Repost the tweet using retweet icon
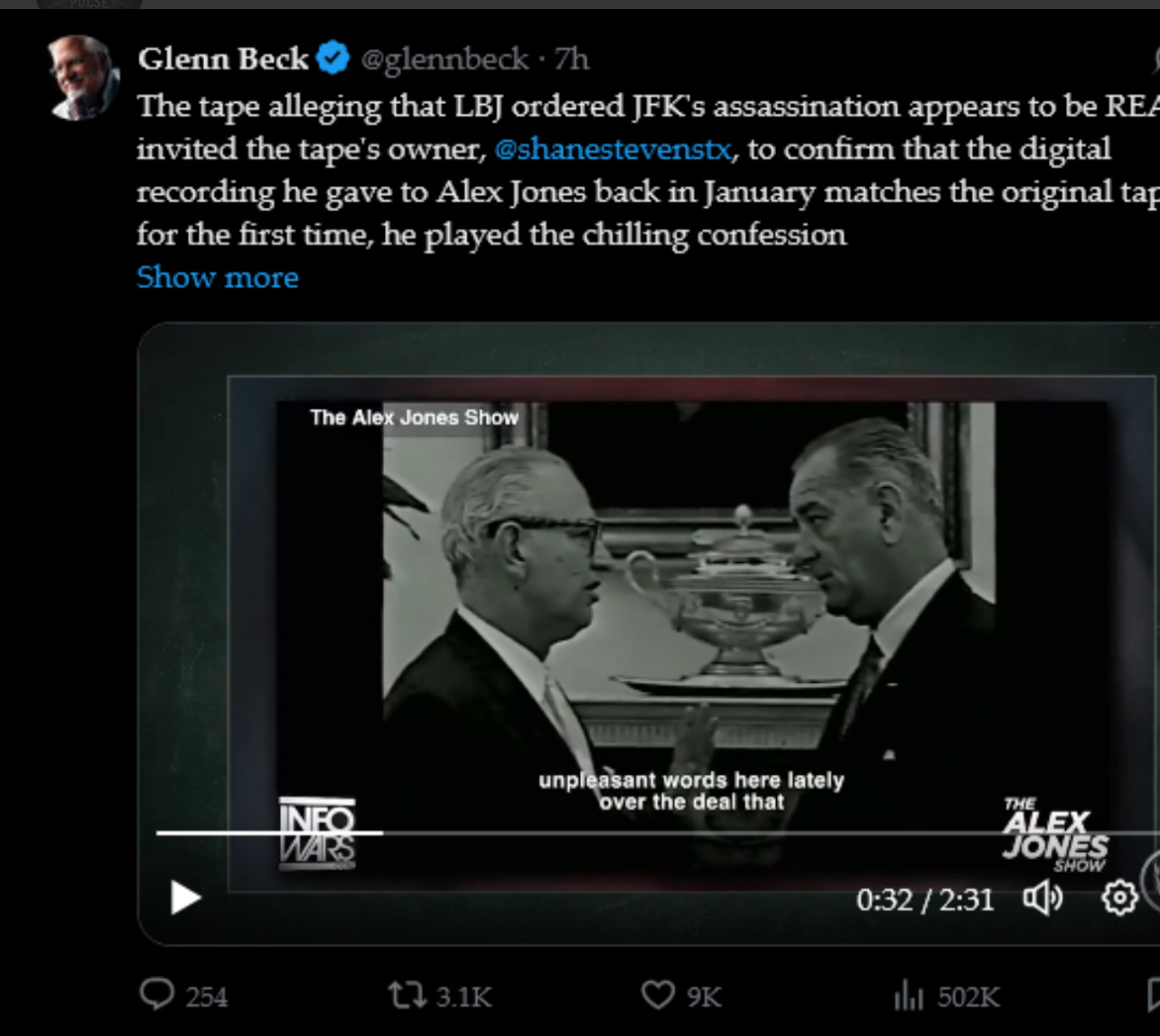1160x1036 pixels. click(x=406, y=996)
